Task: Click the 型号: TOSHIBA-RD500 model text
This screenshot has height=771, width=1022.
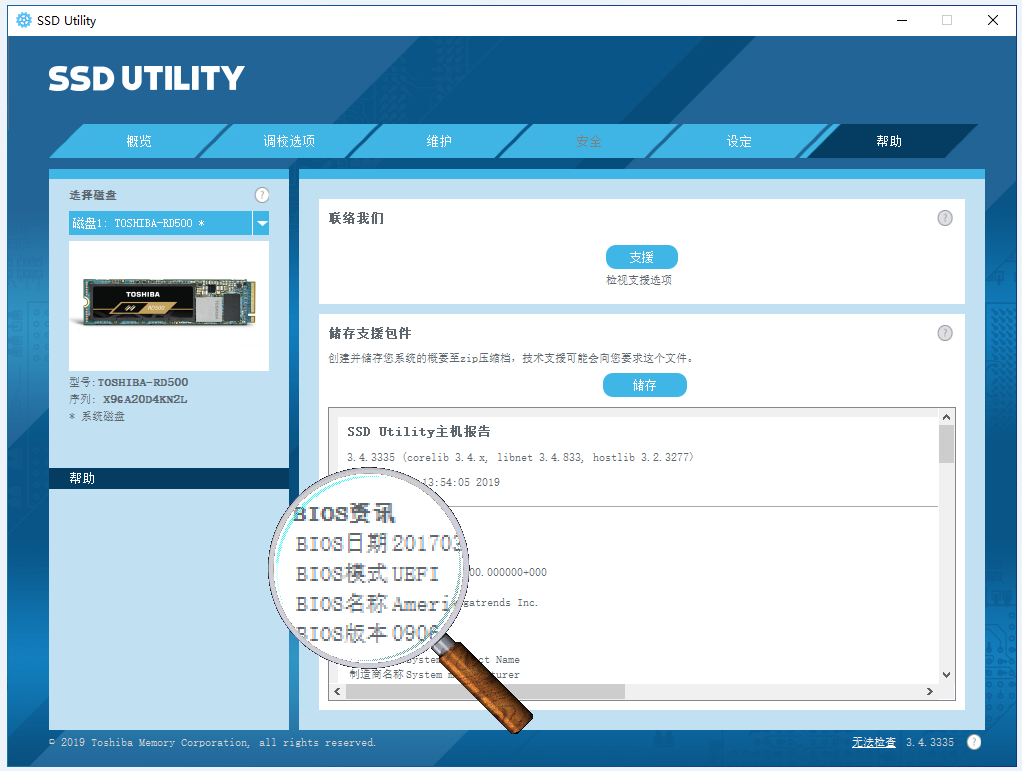Action: pyautogui.click(x=129, y=382)
